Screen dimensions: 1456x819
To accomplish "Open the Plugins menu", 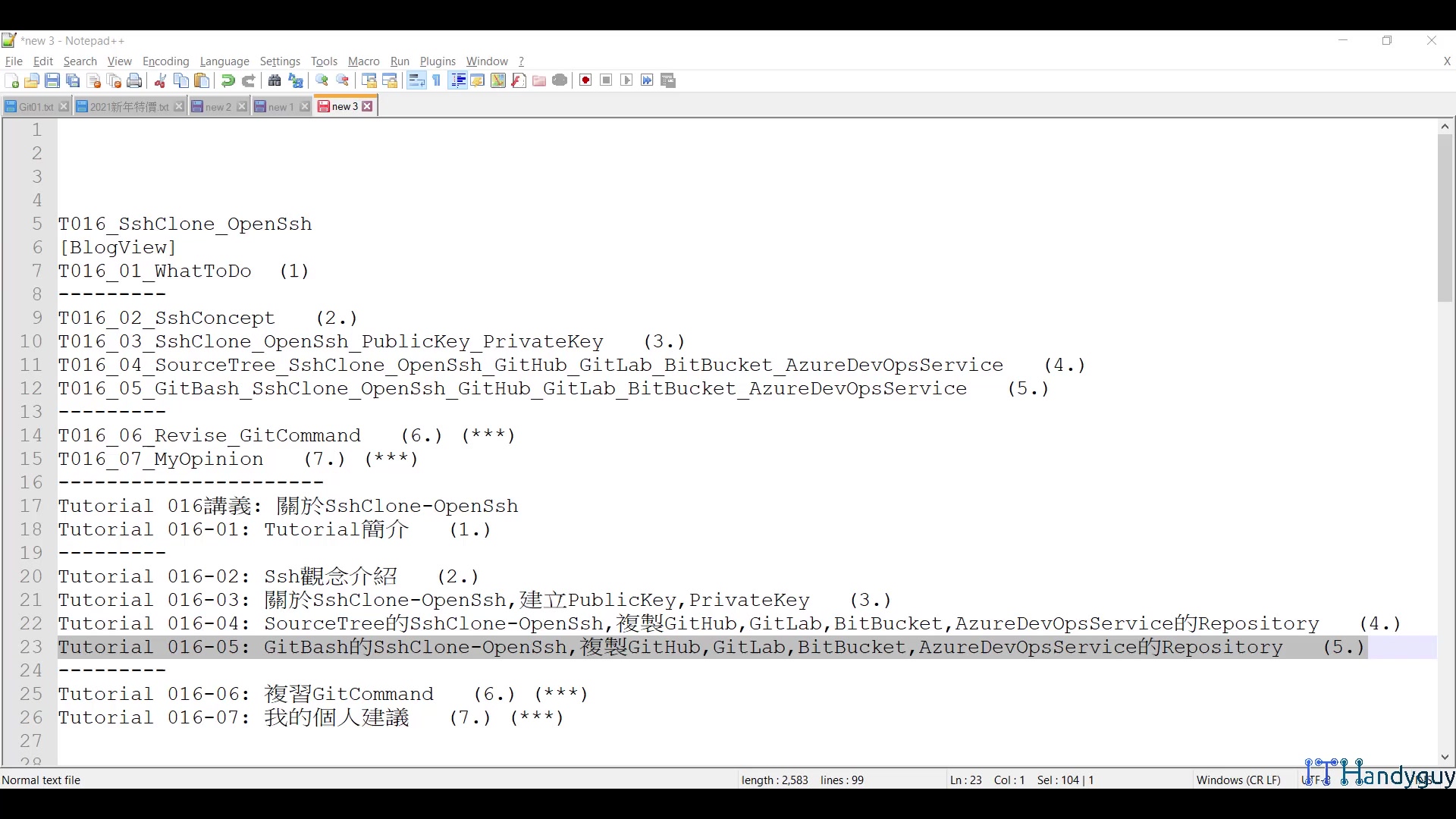I will click(x=438, y=61).
